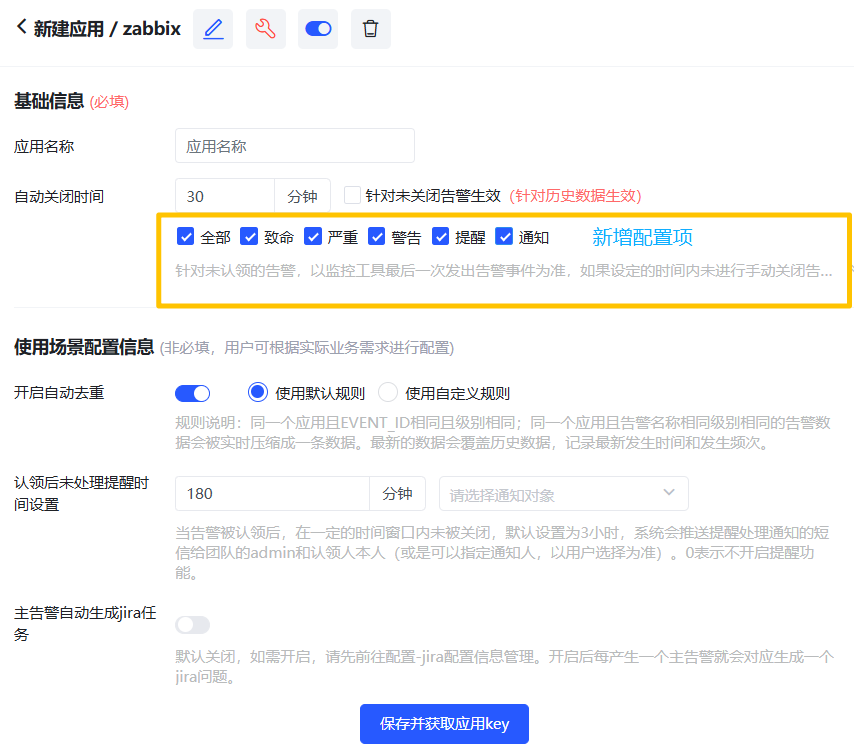Uncheck the 致命 severity checkbox

coord(249,237)
